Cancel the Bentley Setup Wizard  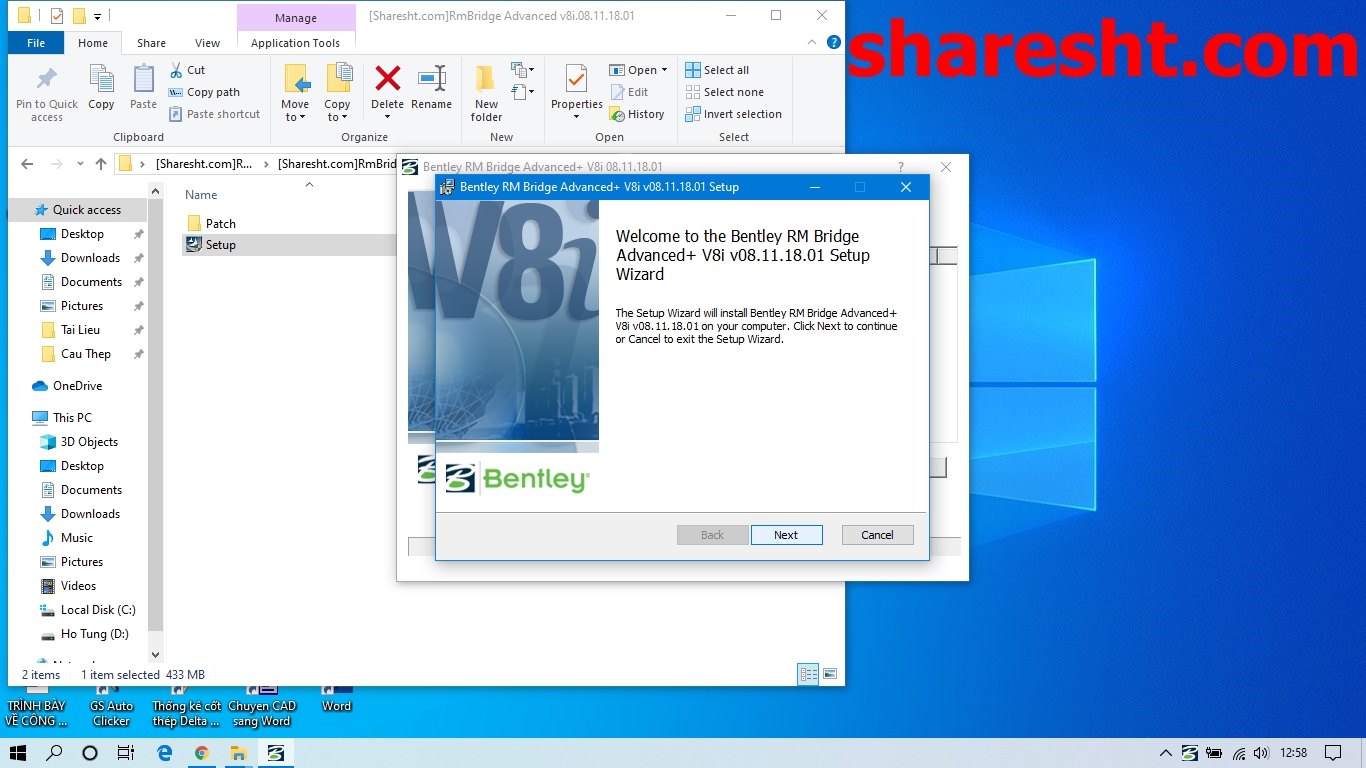pyautogui.click(x=877, y=535)
